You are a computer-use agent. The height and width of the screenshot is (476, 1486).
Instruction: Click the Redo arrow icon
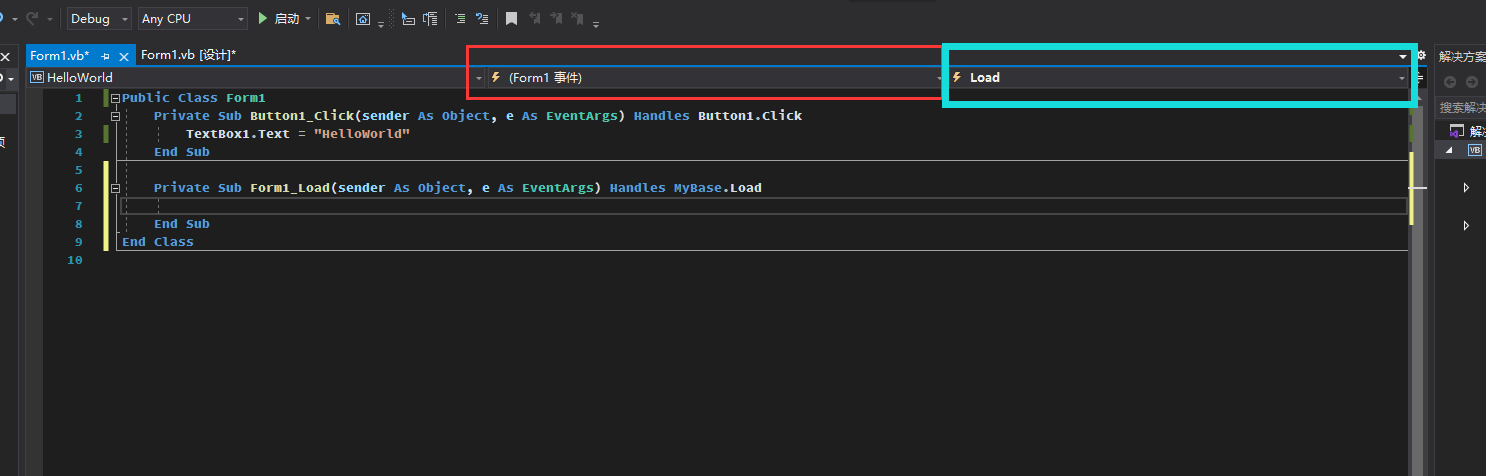(x=33, y=18)
